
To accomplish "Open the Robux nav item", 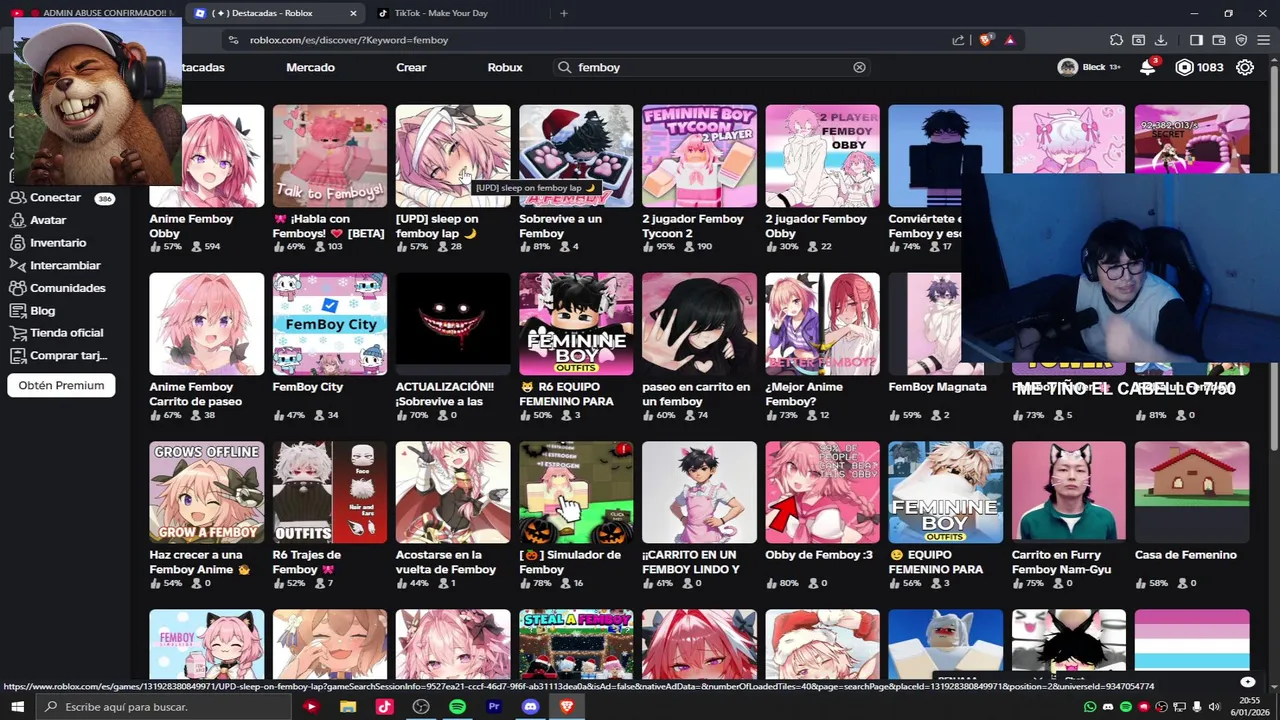I will point(505,67).
